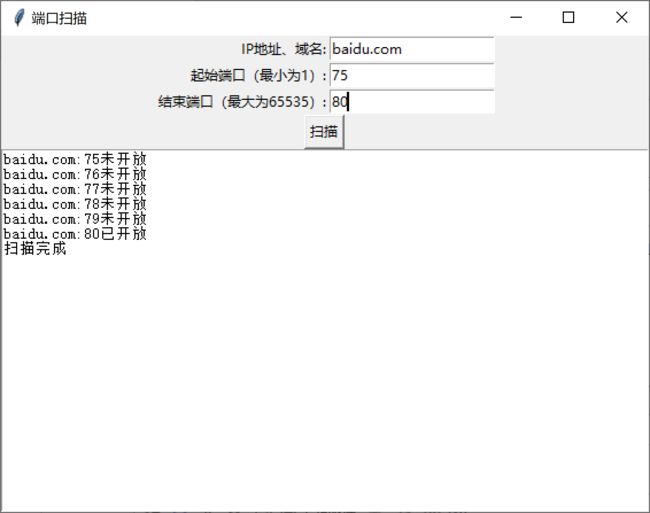This screenshot has height=513, width=650.
Task: Click result line baidu.com:77未开放
Action: [75, 189]
